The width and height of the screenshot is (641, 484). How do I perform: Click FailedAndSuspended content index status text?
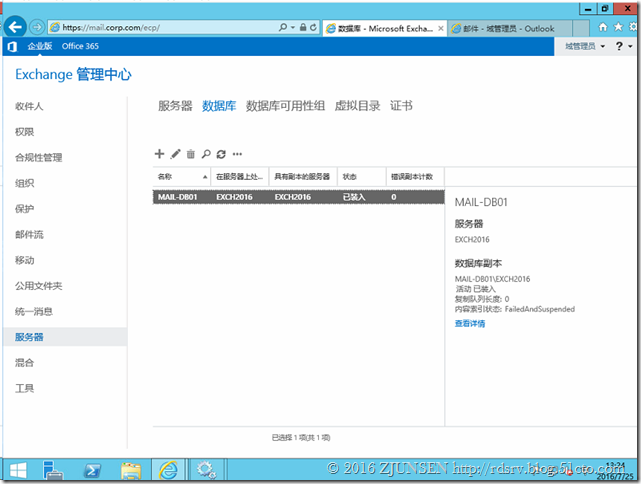[540, 309]
